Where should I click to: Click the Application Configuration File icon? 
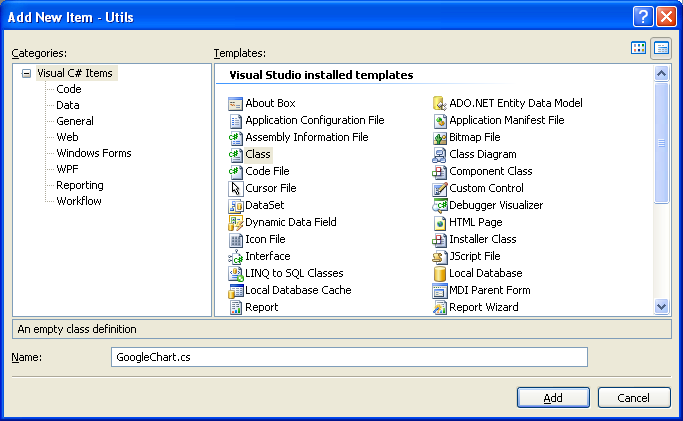click(235, 121)
